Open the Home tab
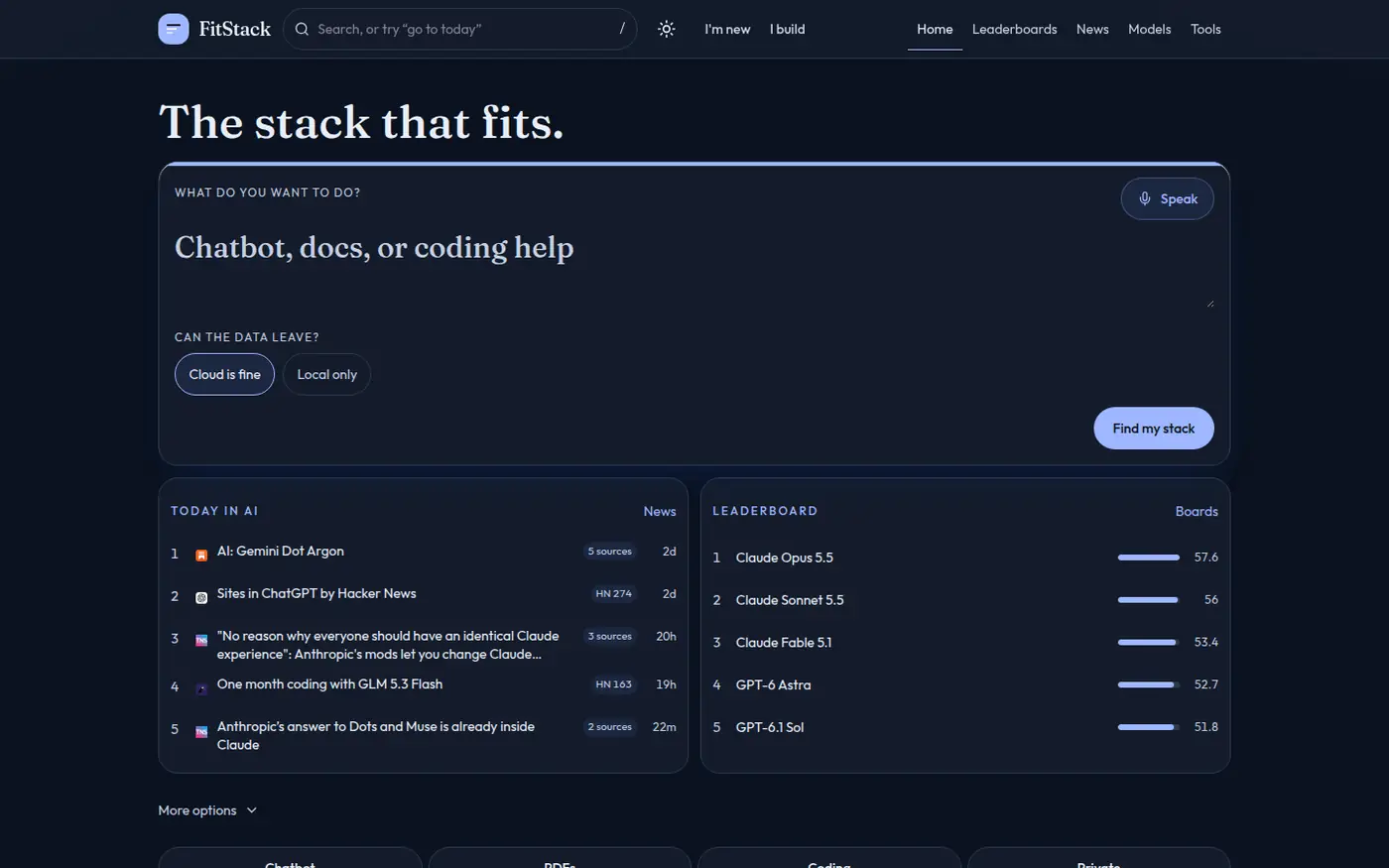1389x868 pixels. tap(935, 29)
